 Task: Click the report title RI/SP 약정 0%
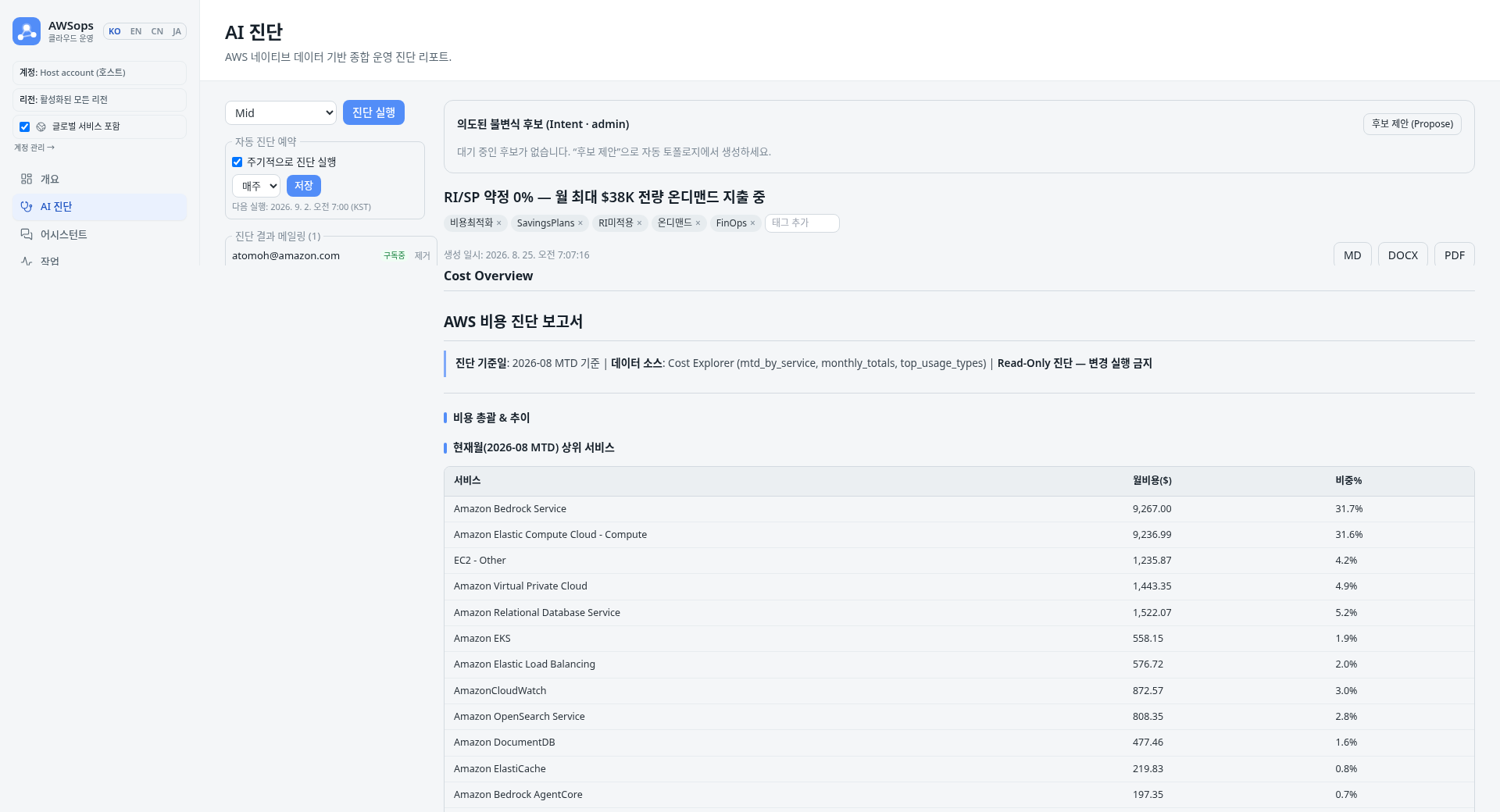605,197
